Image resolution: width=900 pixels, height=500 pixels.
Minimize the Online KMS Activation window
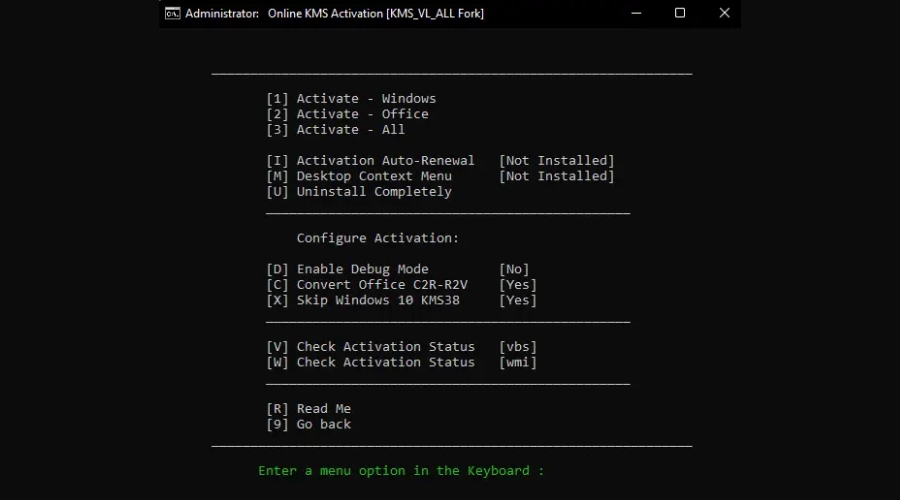(636, 13)
